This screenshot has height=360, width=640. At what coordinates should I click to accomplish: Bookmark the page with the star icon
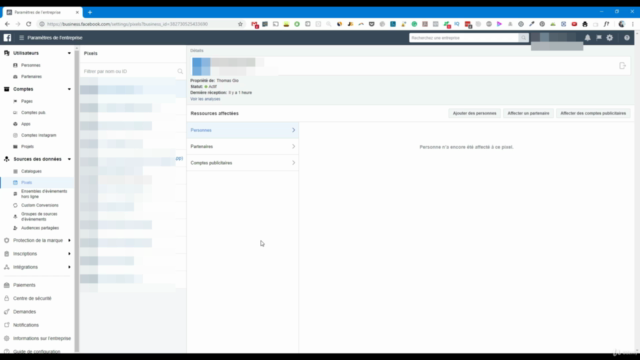click(240, 24)
